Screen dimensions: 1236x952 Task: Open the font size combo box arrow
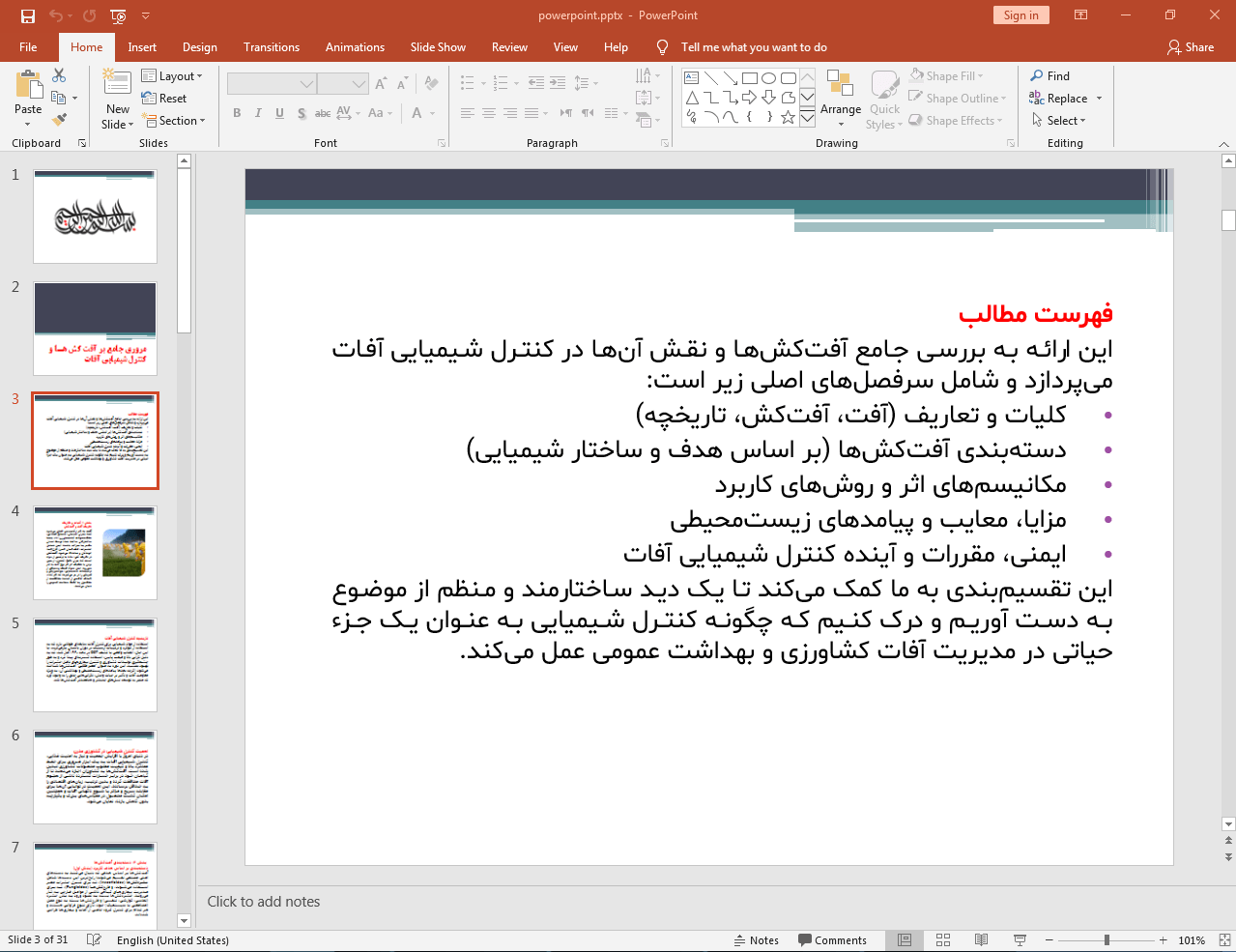tap(359, 84)
